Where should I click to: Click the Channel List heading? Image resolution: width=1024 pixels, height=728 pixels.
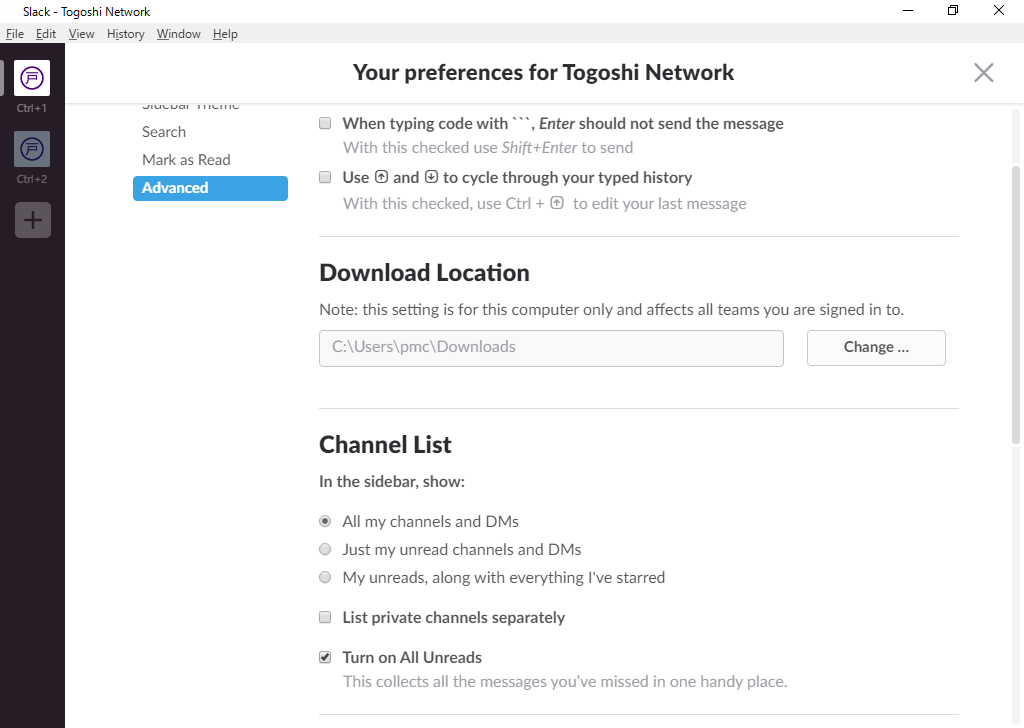[385, 445]
